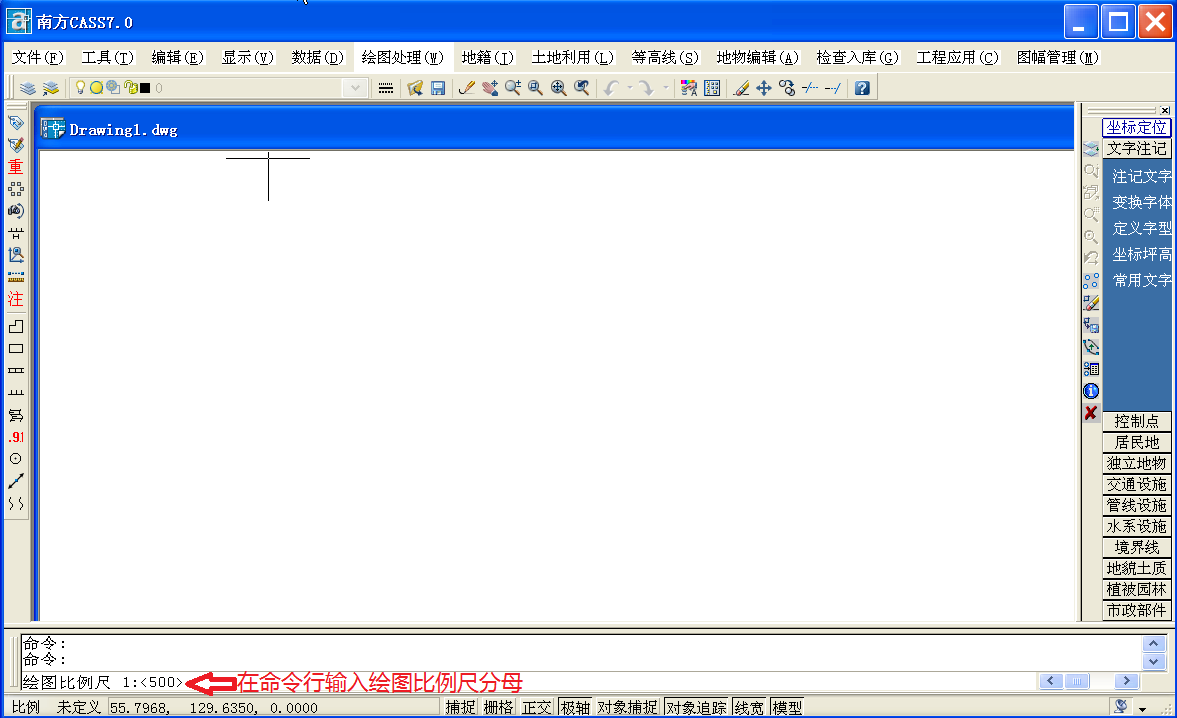Screen dimensions: 1177x718
Task: Click the red .91 elevation point icon
Action: tap(16, 437)
